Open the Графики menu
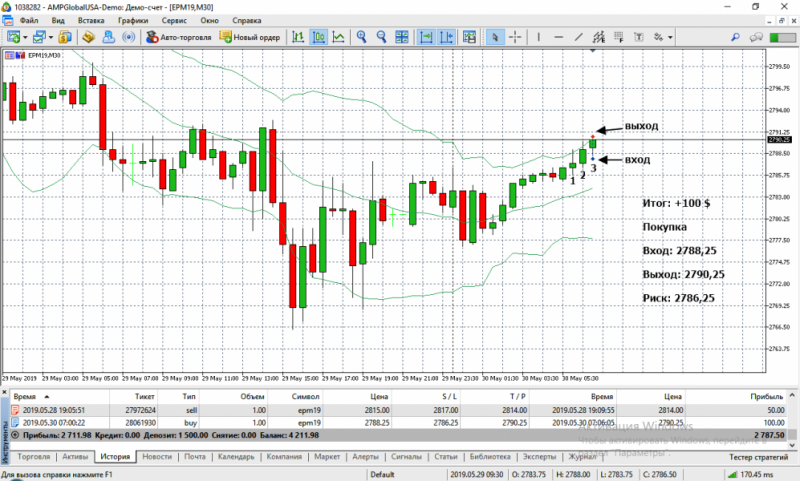 tap(133, 20)
